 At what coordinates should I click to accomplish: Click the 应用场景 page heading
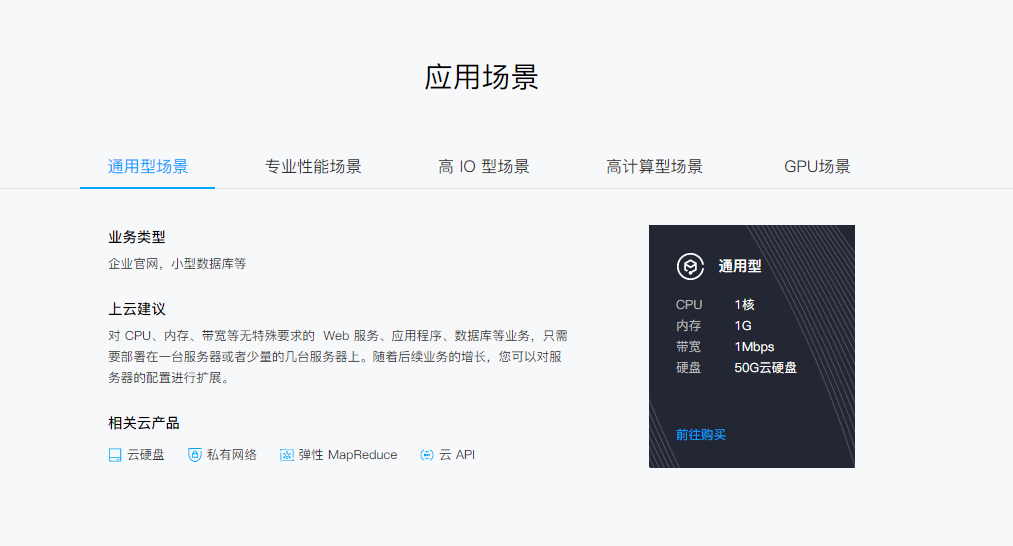(x=481, y=77)
